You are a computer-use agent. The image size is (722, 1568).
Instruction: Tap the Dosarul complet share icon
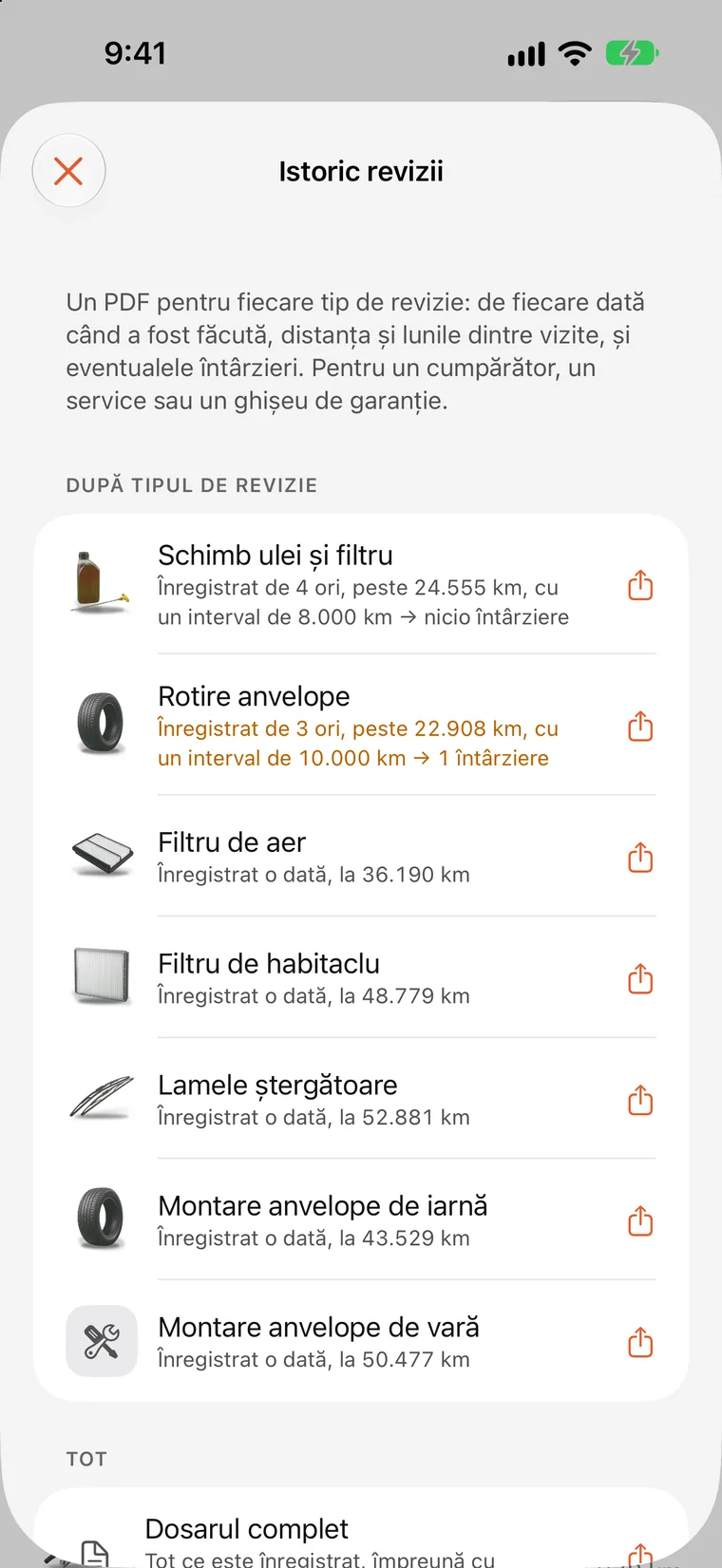(640, 1556)
